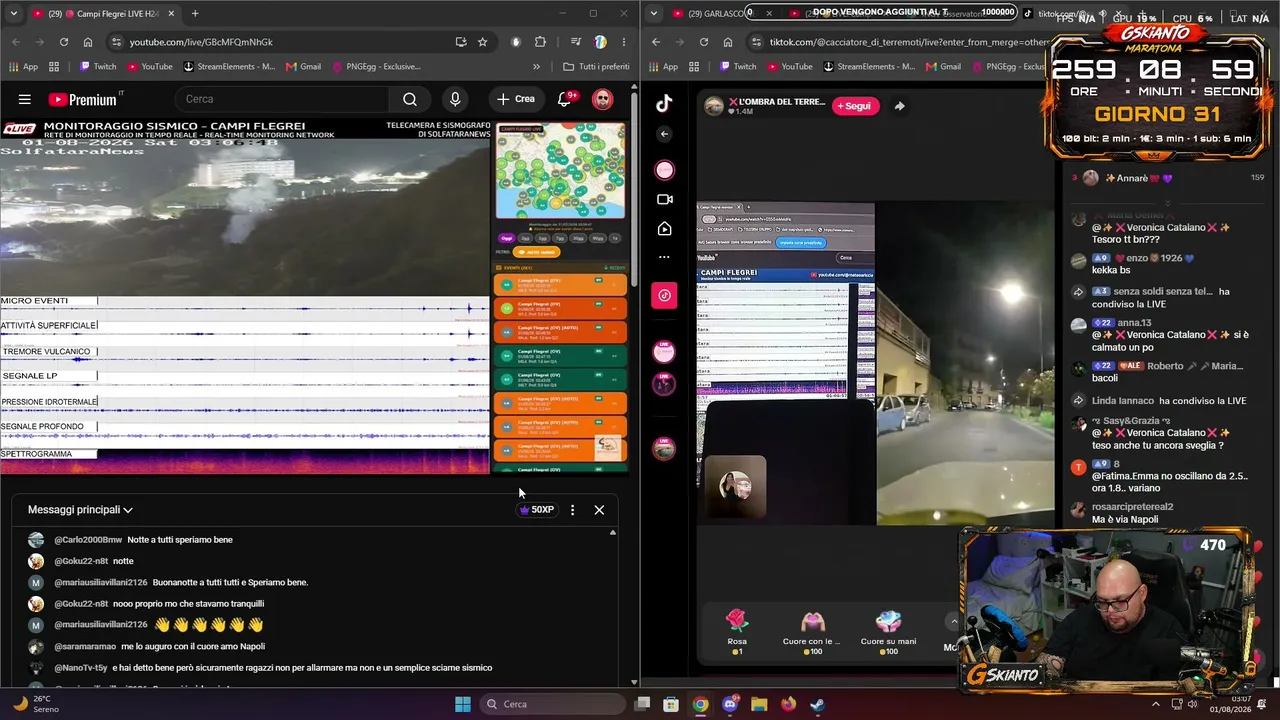The image size is (1280, 720).
Task: Open tab search dropdown in TikTok window
Action: click(x=654, y=14)
